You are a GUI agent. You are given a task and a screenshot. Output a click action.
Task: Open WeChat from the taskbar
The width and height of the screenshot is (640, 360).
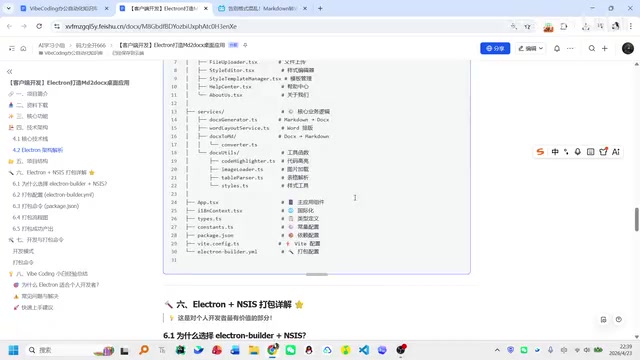pos(290,350)
